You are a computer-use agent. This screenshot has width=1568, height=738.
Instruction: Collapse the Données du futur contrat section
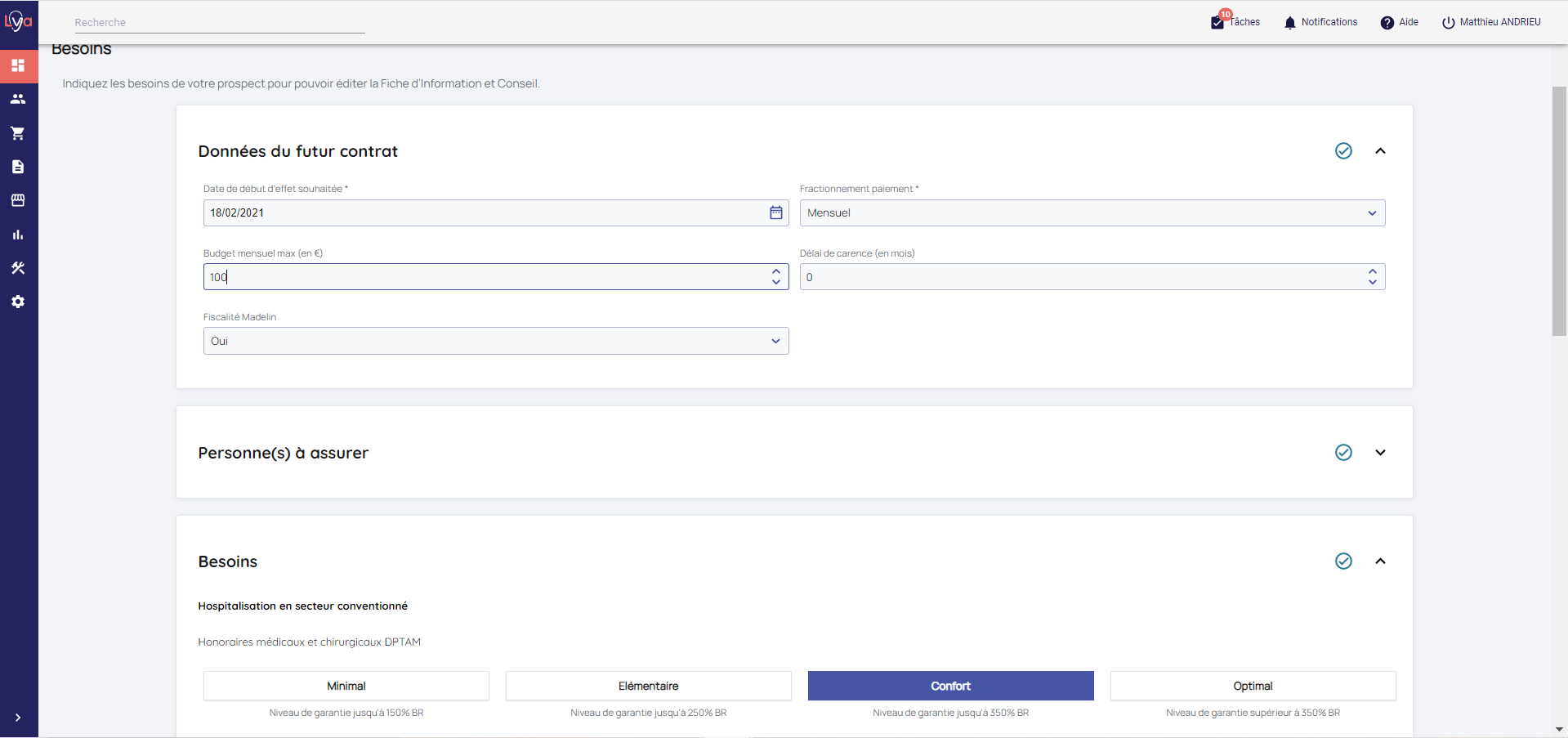[x=1380, y=151]
